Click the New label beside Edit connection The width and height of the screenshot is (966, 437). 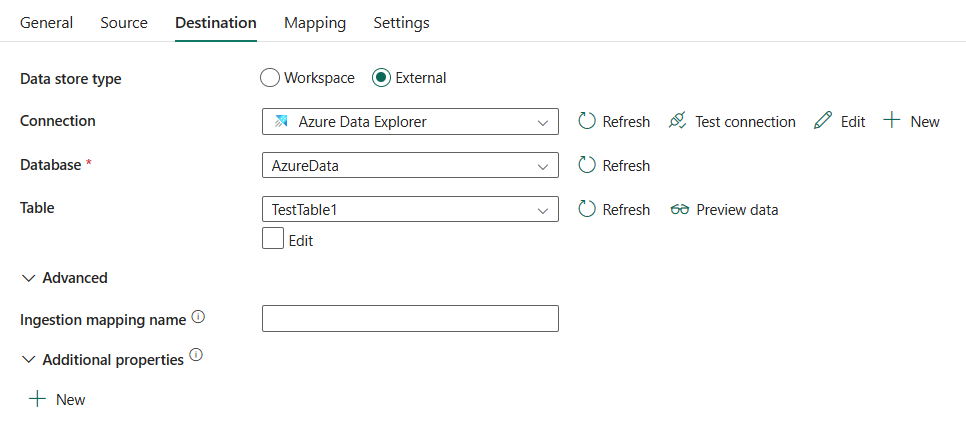pyautogui.click(x=925, y=122)
